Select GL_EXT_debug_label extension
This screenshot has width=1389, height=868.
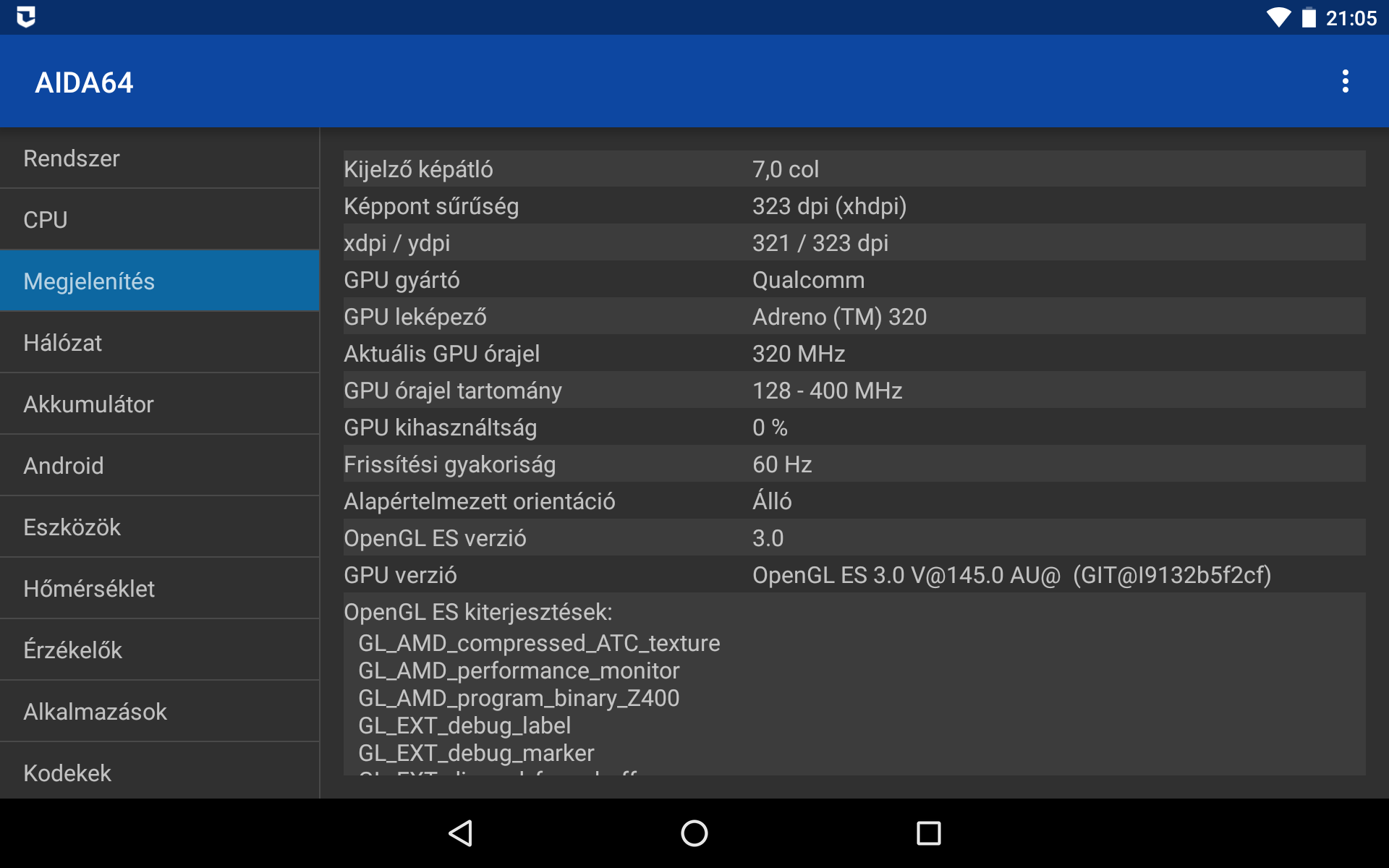point(464,726)
